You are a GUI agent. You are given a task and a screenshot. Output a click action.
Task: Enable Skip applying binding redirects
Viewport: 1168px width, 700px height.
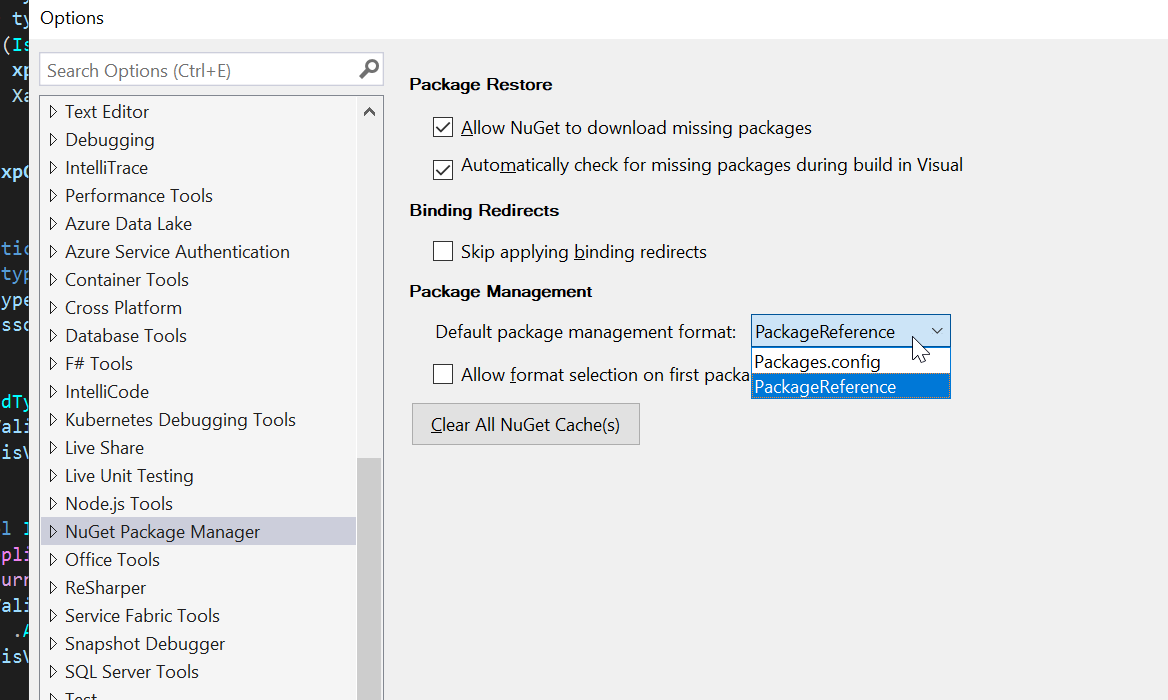[443, 251]
